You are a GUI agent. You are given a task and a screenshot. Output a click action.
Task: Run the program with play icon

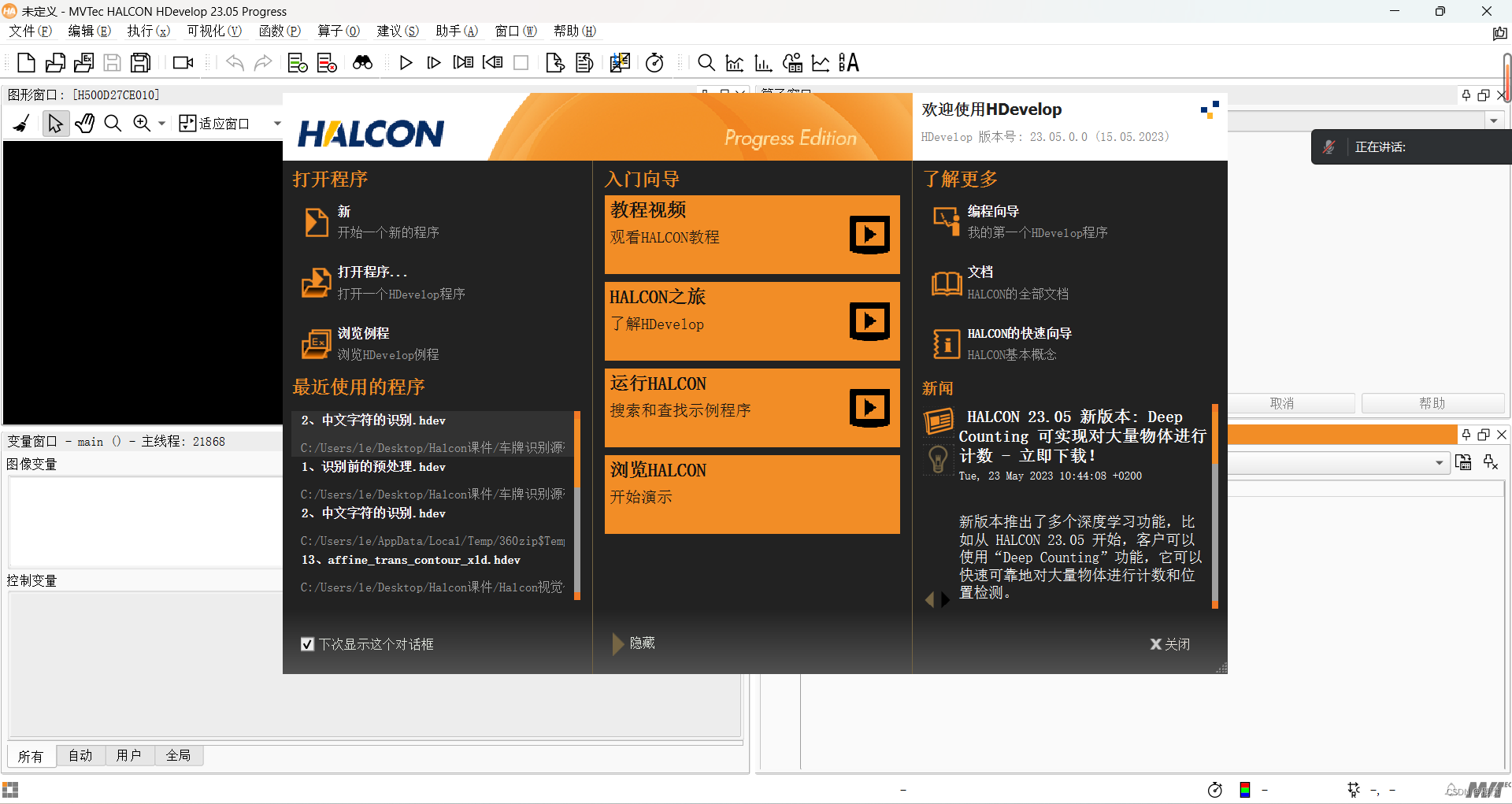(406, 62)
